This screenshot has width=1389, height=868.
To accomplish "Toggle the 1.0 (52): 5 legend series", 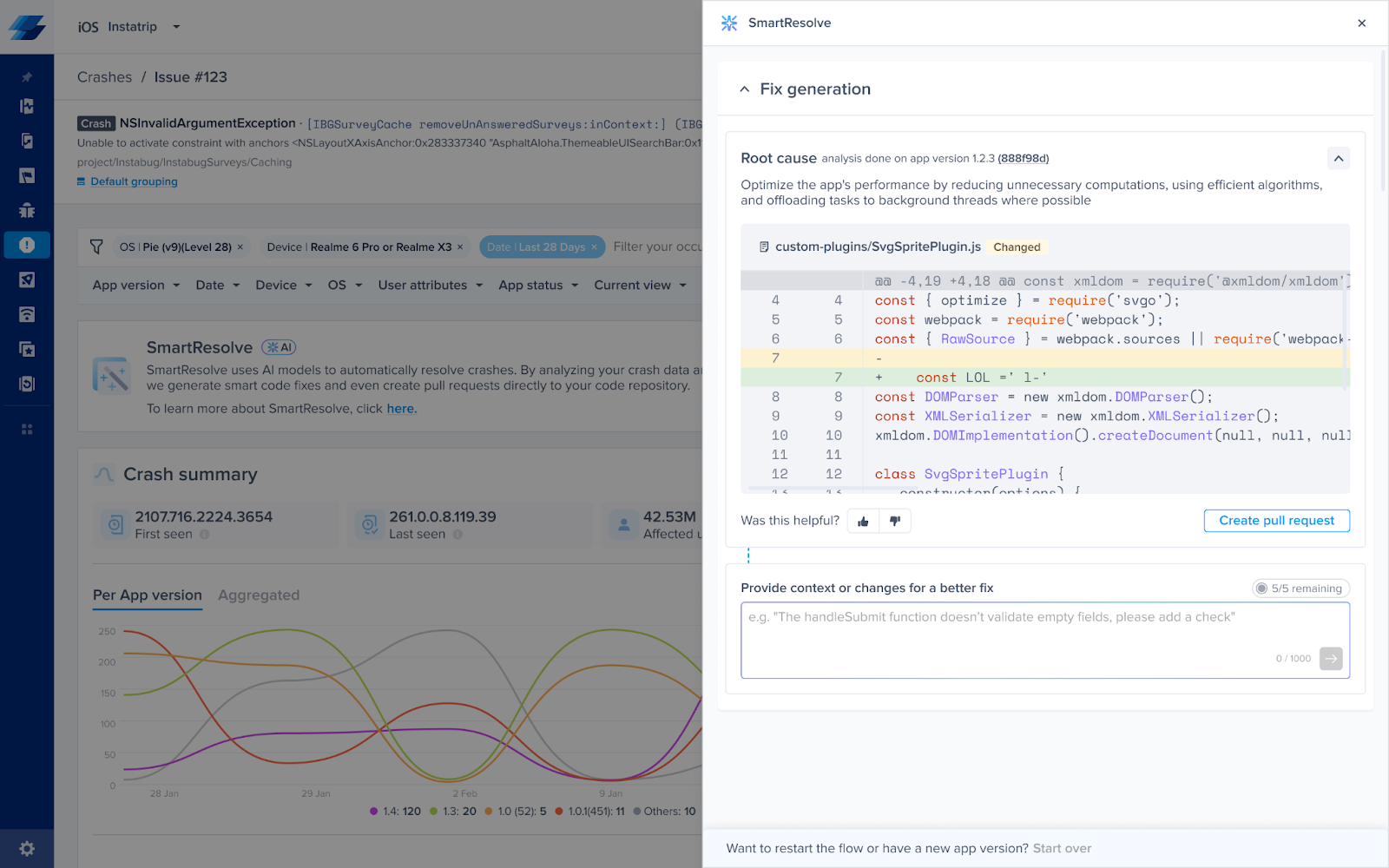I will (x=516, y=812).
